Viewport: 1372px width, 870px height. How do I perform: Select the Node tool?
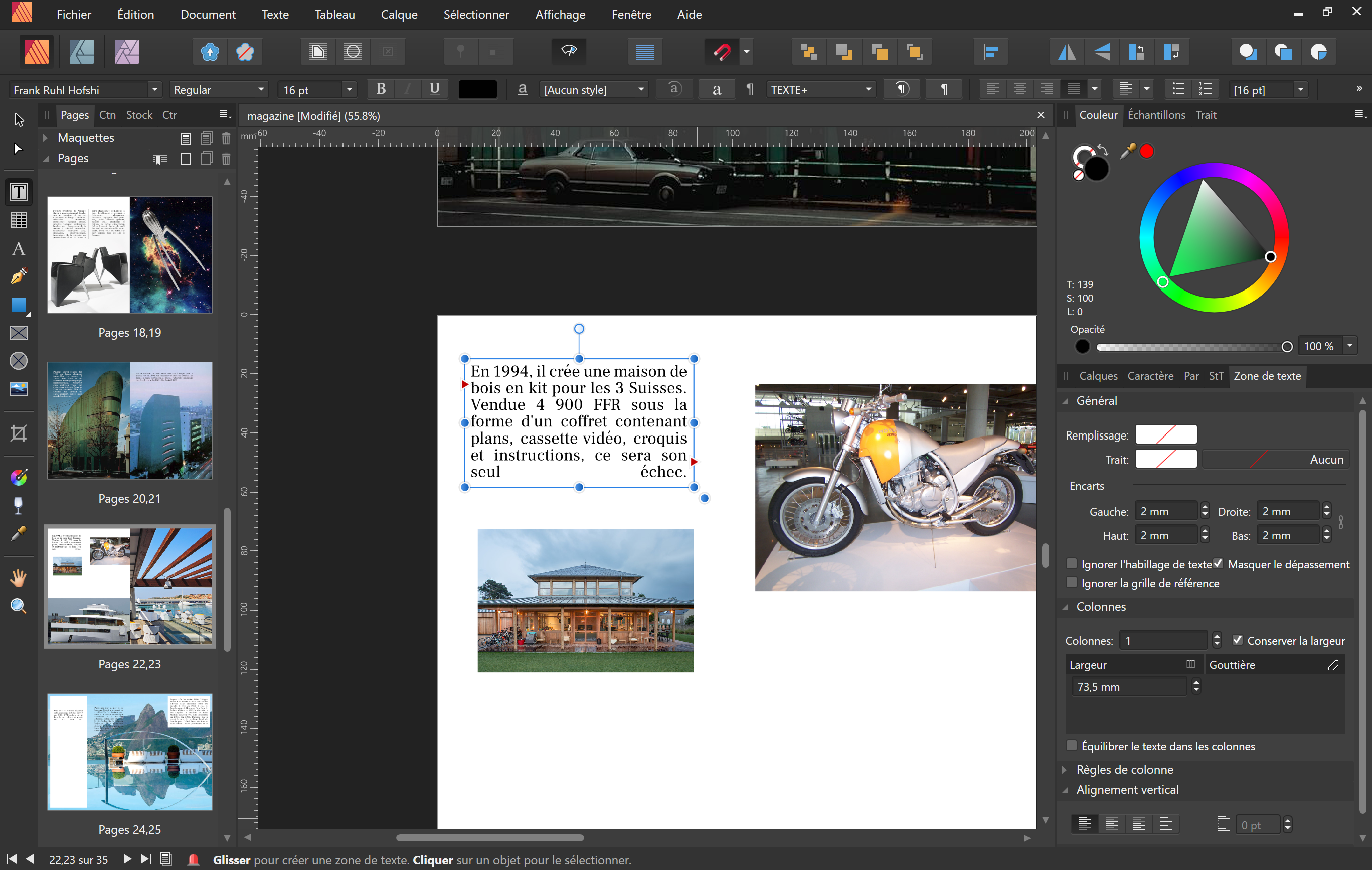18,149
